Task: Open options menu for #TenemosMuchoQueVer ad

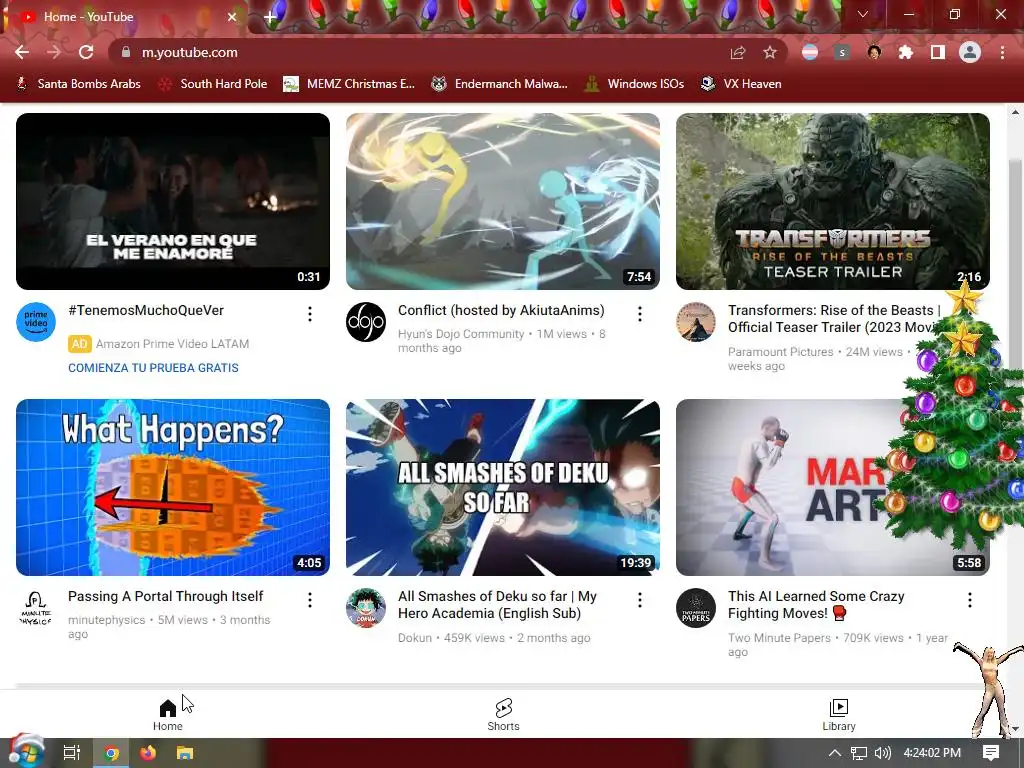Action: (310, 314)
